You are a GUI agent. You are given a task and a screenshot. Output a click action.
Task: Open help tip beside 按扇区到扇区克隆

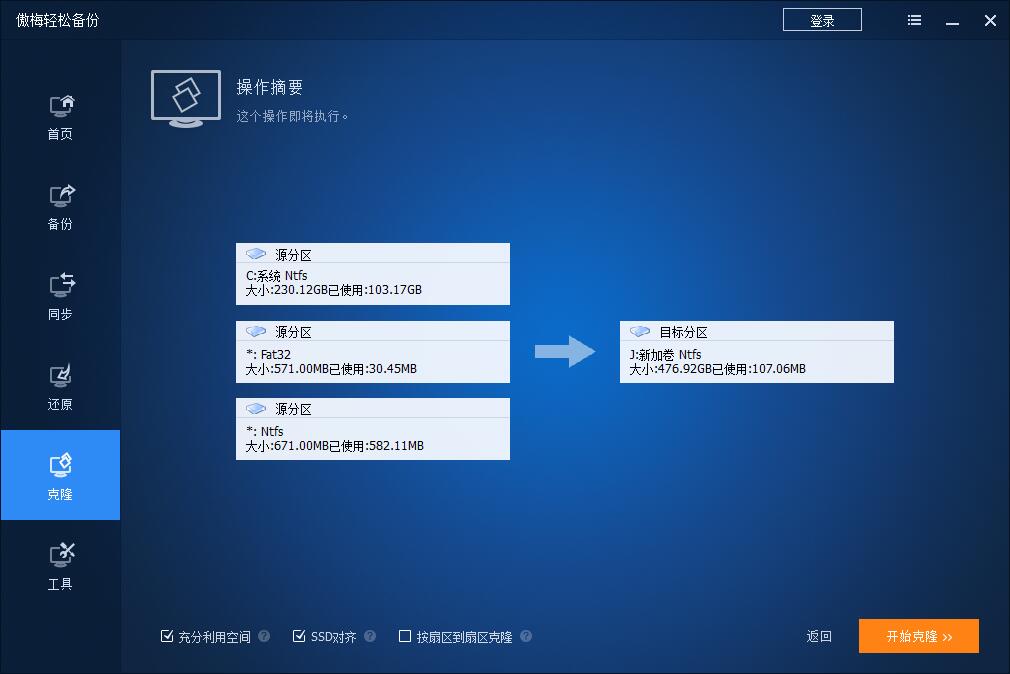(527, 636)
